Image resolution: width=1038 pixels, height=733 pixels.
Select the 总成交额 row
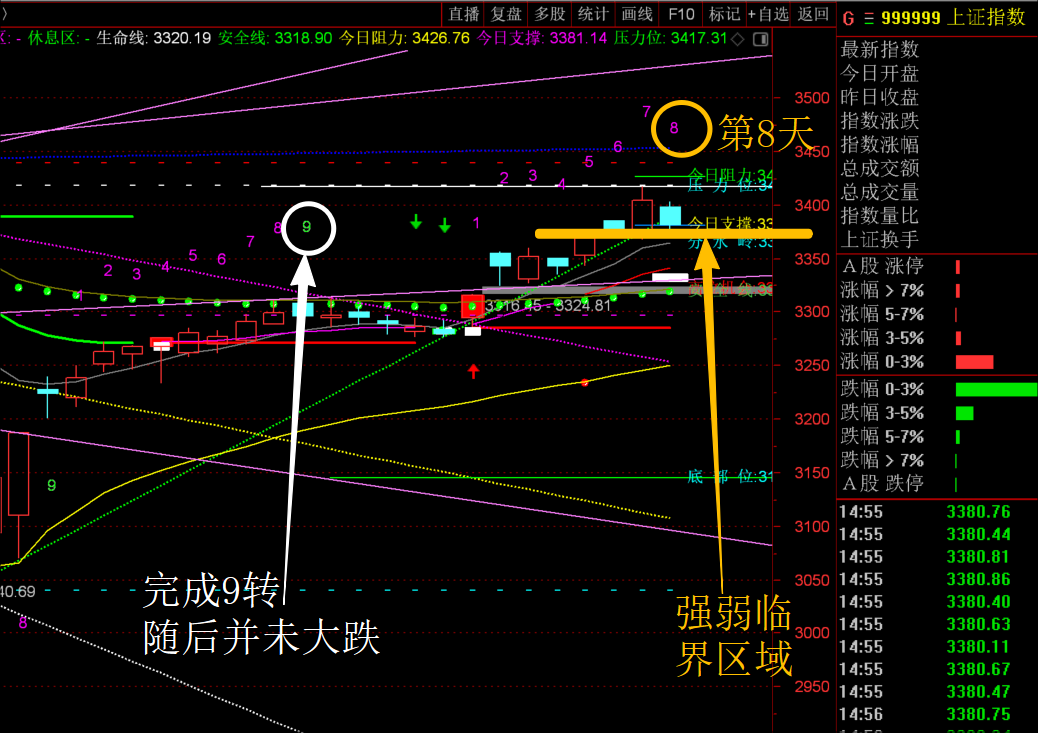pos(937,168)
